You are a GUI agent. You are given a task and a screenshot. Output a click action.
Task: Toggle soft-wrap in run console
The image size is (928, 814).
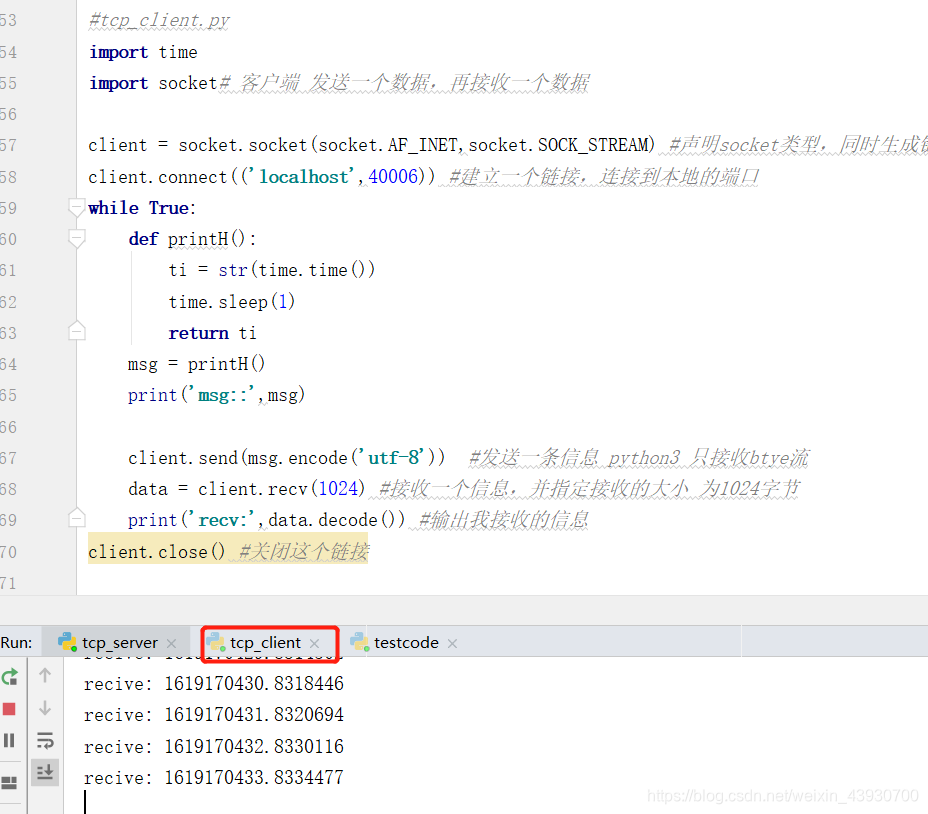click(45, 740)
